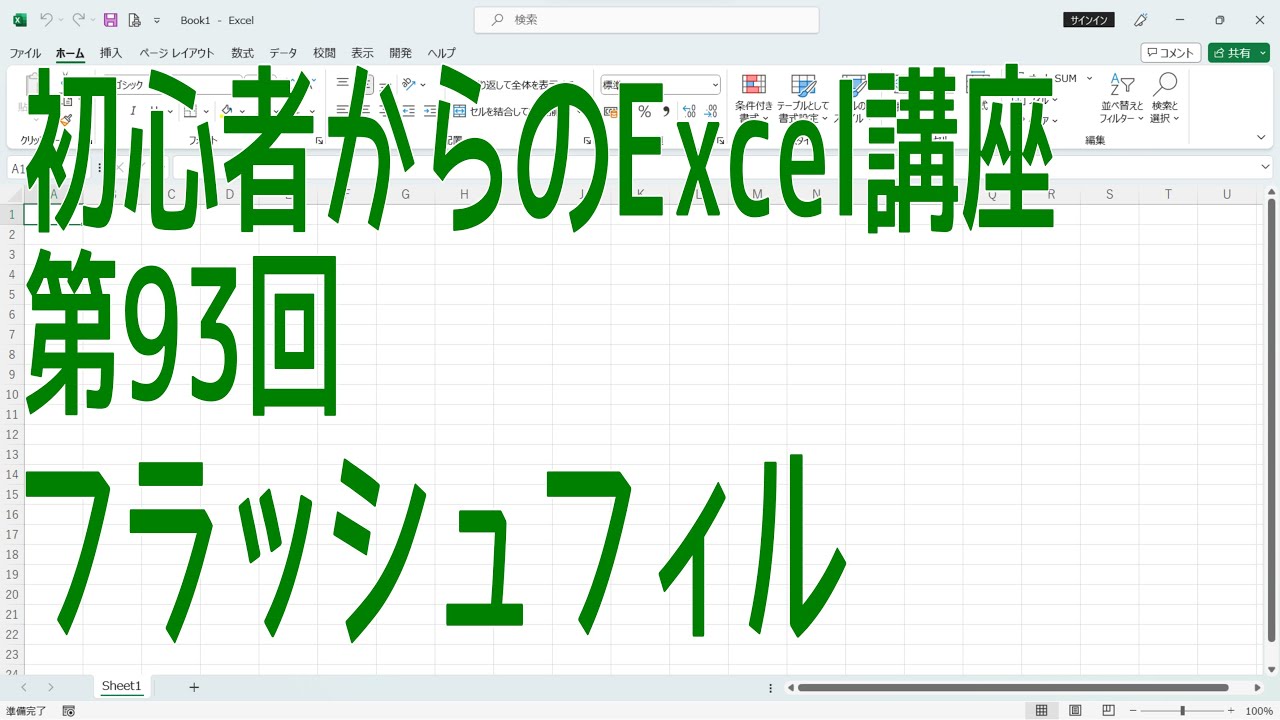Screen dimensions: 1280x720
Task: Click the Decrease Indent icon
Action: tap(408, 111)
